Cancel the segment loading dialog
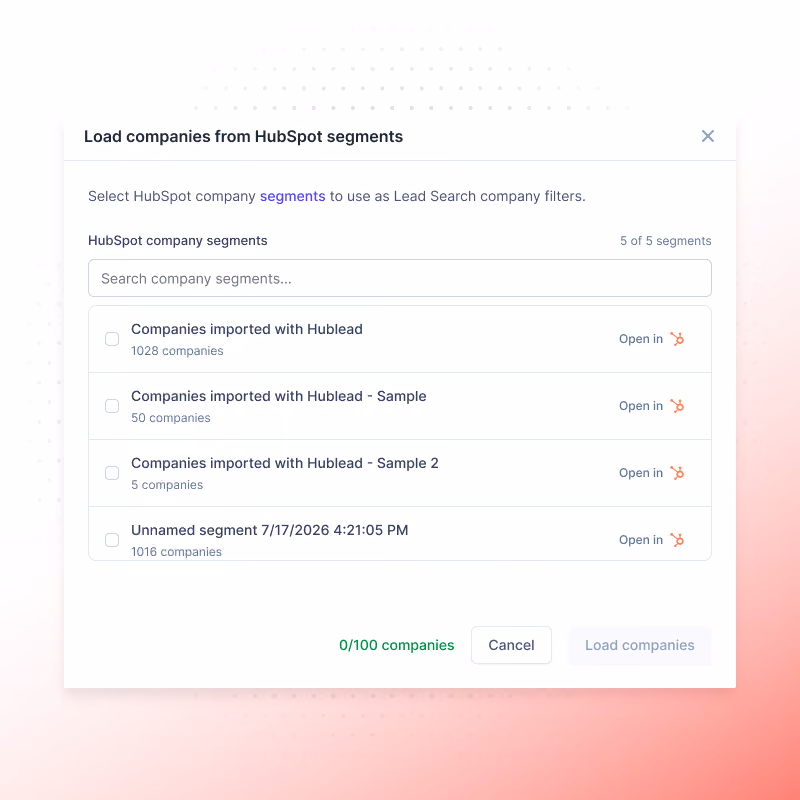800x800 pixels. (511, 645)
